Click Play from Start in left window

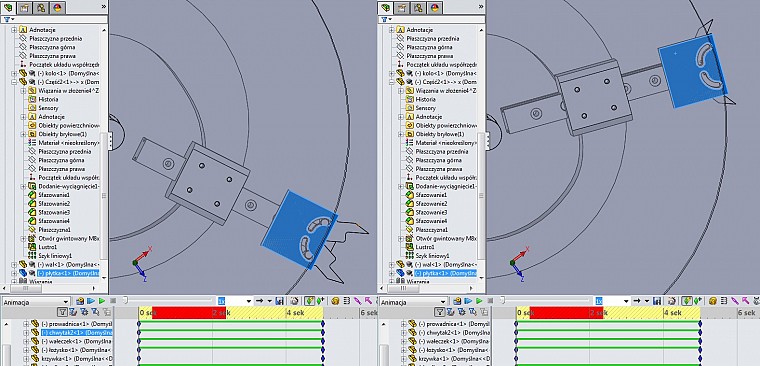91,301
